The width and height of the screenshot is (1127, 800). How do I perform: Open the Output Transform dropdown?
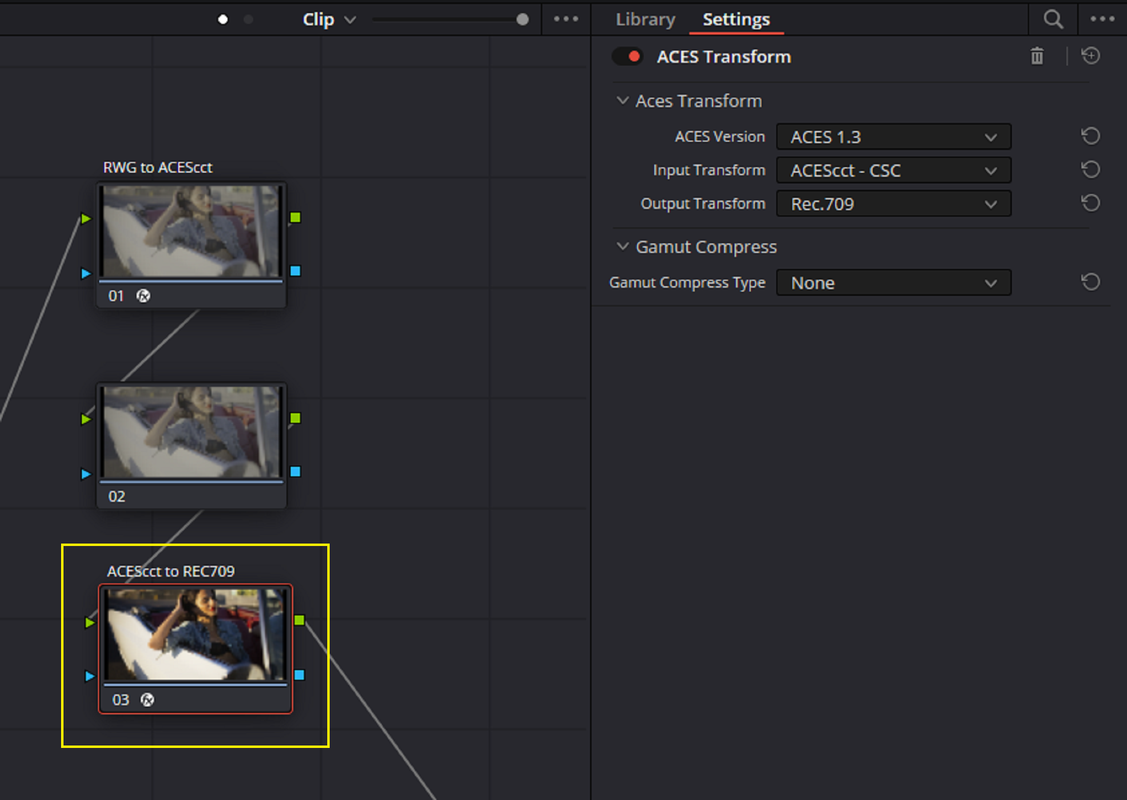point(893,204)
